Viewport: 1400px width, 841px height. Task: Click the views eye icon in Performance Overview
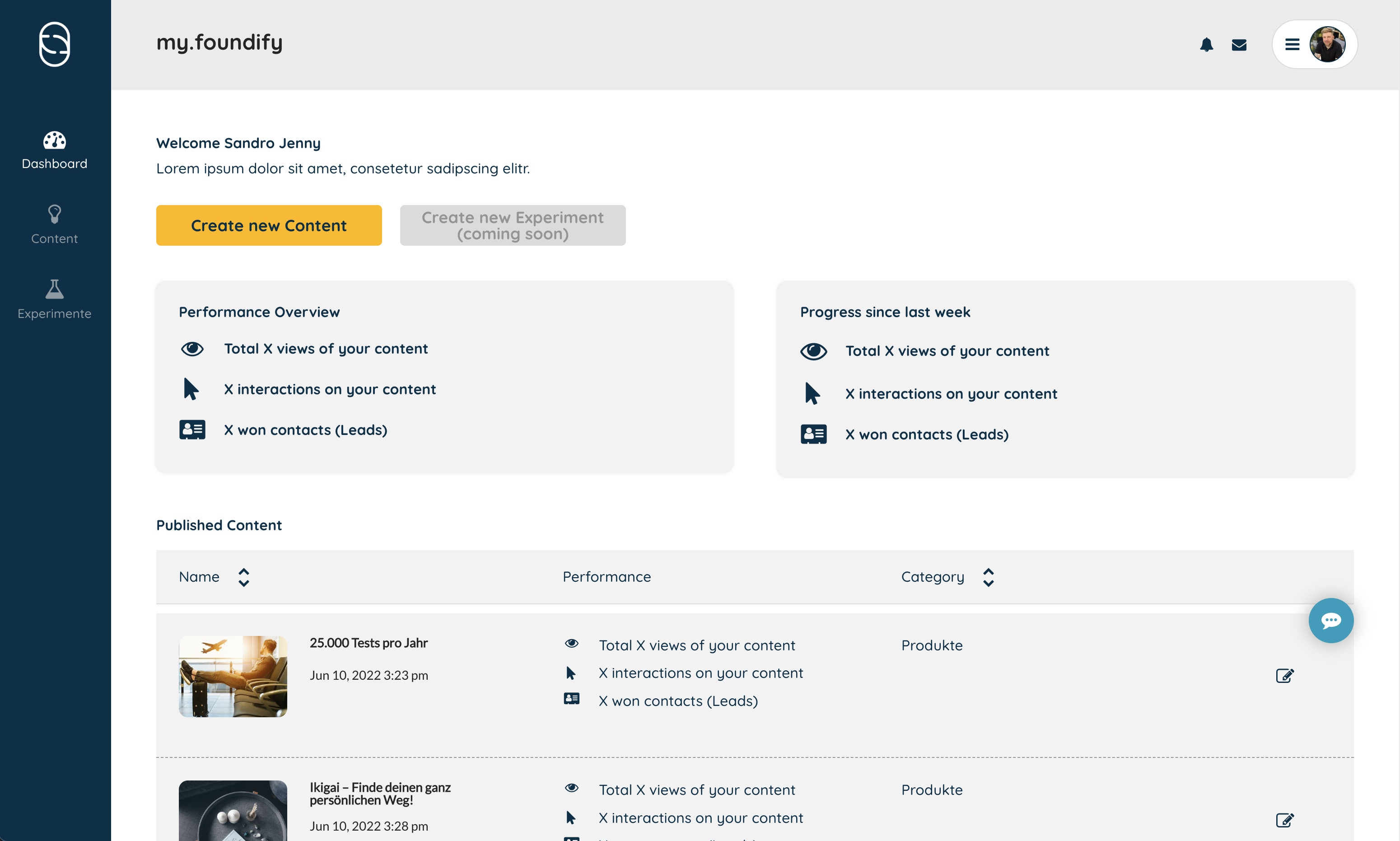click(x=193, y=349)
